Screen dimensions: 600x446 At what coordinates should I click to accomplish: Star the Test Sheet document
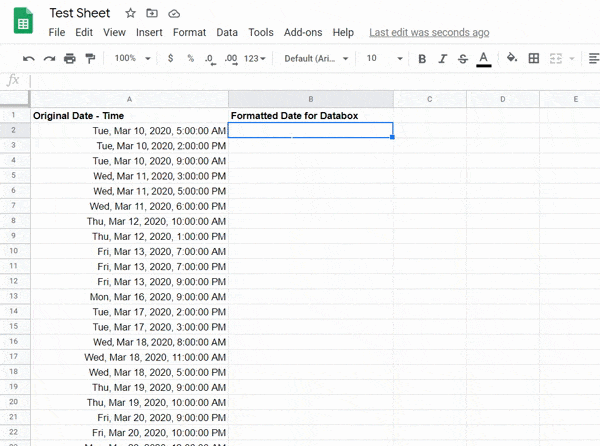coord(131,13)
